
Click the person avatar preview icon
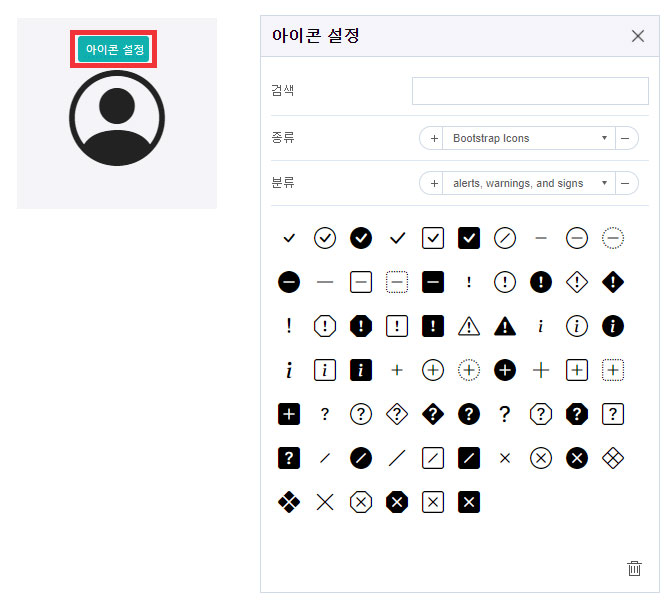117,119
